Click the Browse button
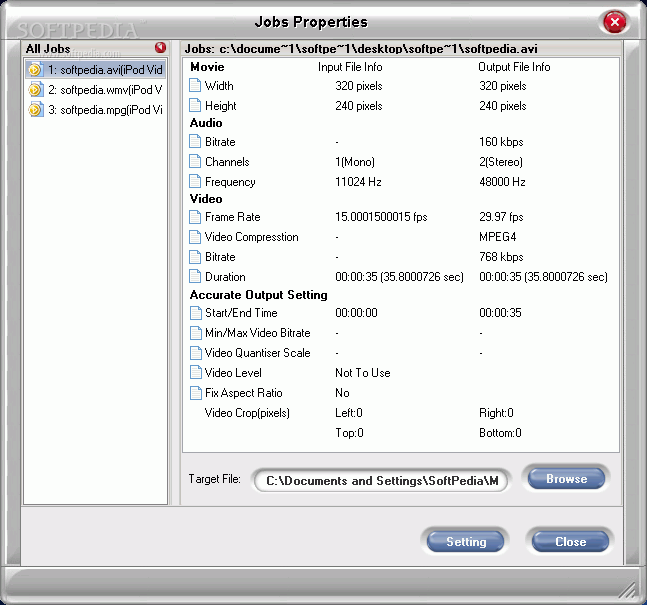Viewport: 647px width, 605px height. [566, 479]
